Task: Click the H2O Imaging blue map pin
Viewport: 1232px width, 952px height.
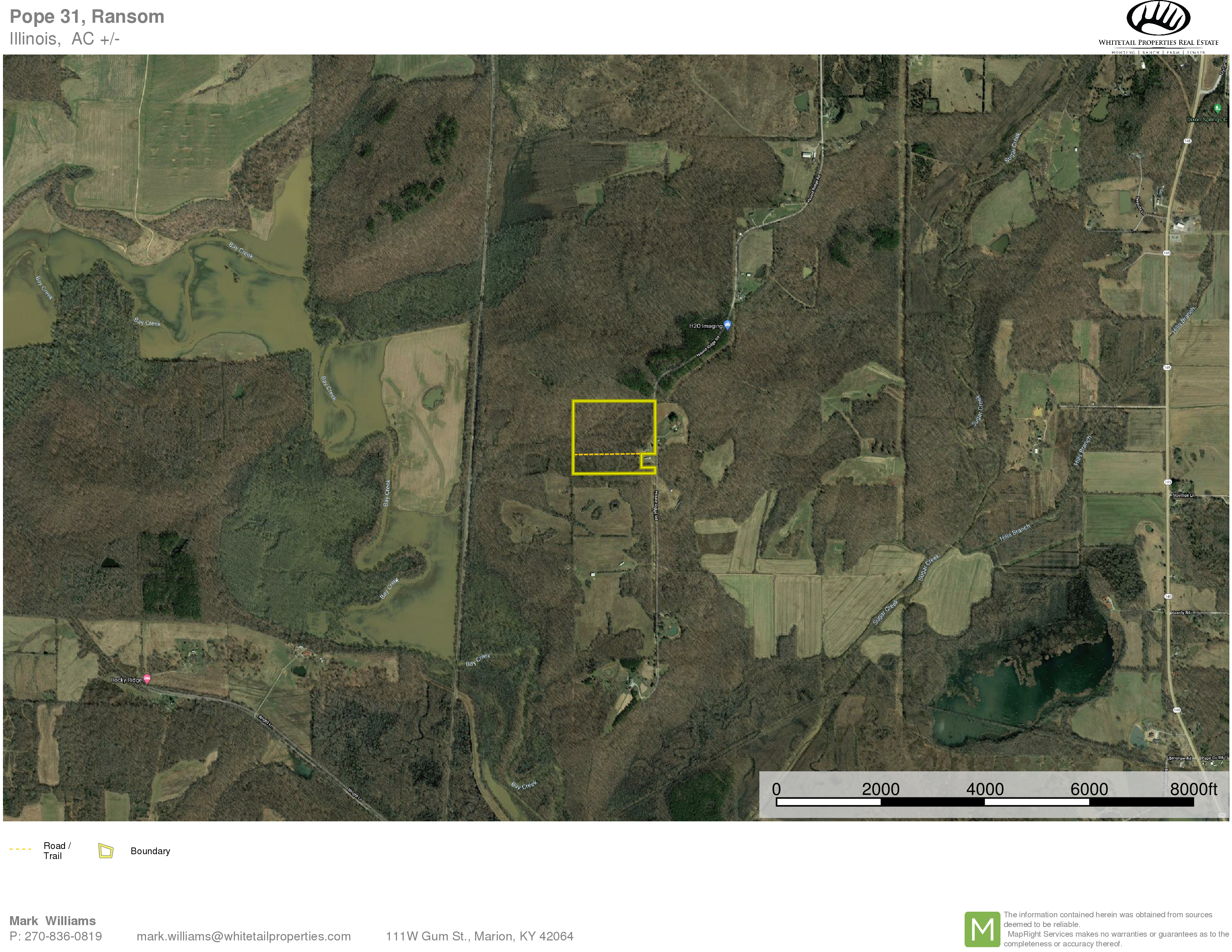Action: [x=727, y=324]
